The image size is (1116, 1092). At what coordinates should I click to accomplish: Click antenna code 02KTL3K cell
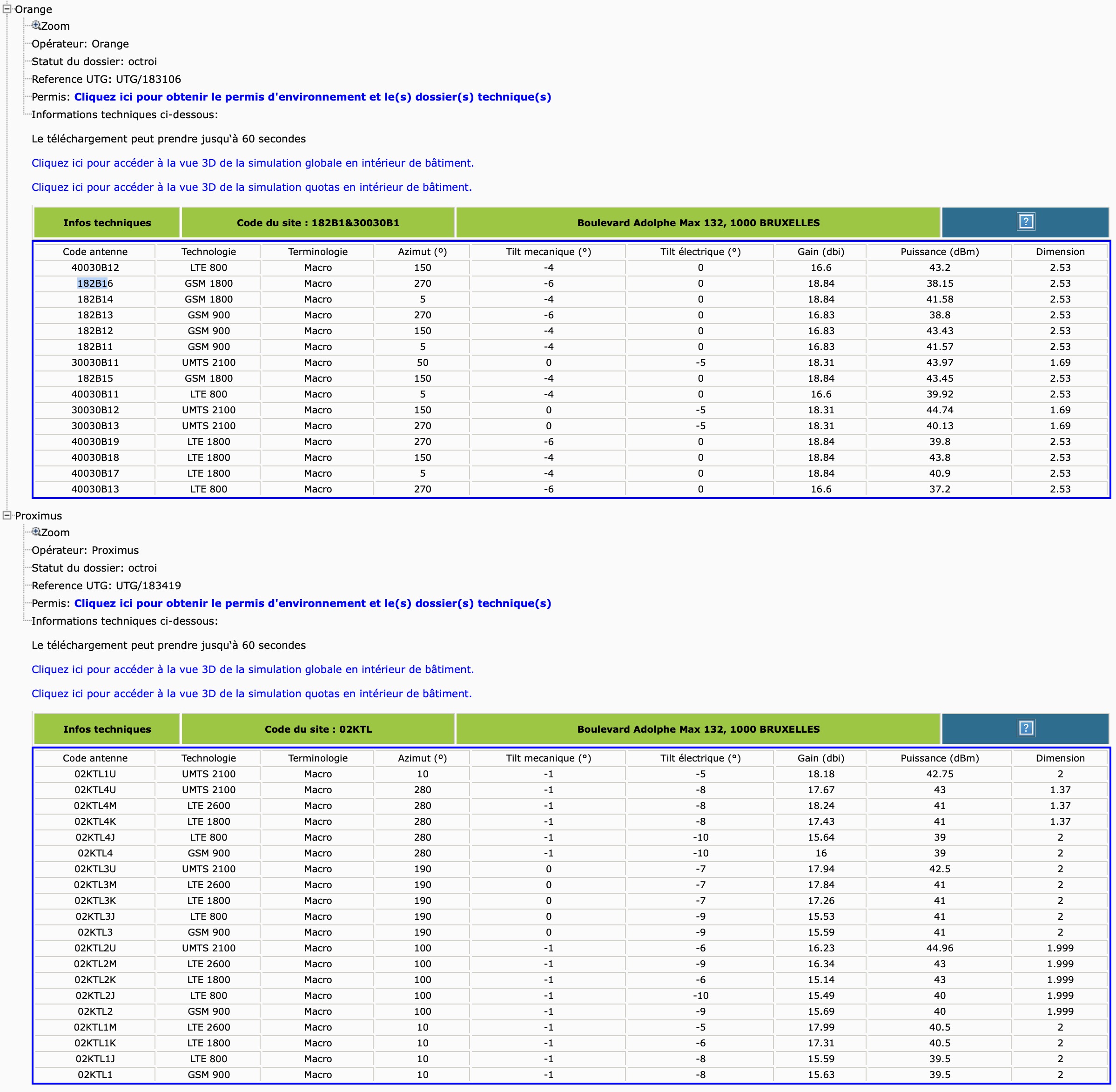click(x=95, y=900)
